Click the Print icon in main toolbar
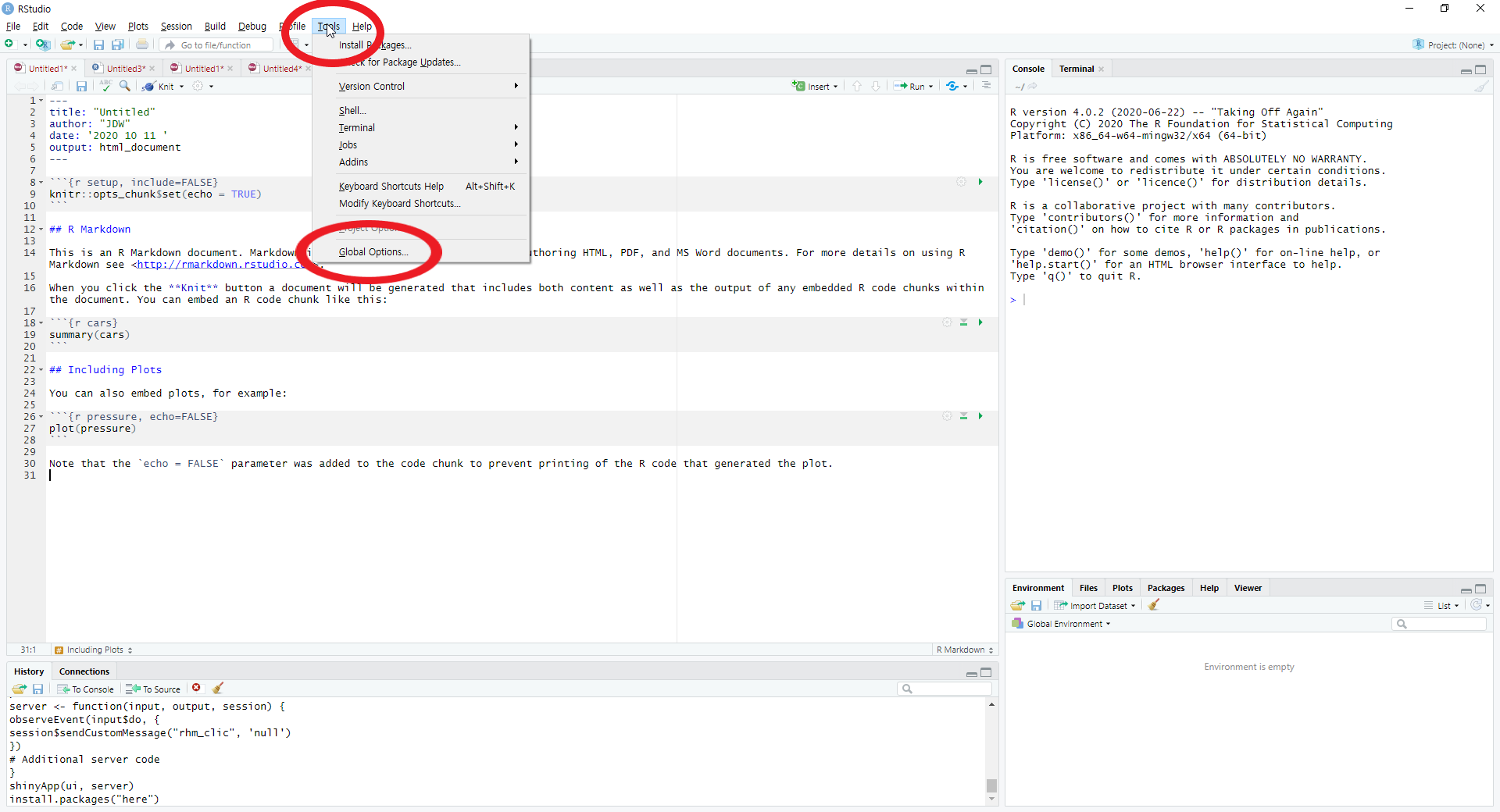The width and height of the screenshot is (1500, 812). 142,45
